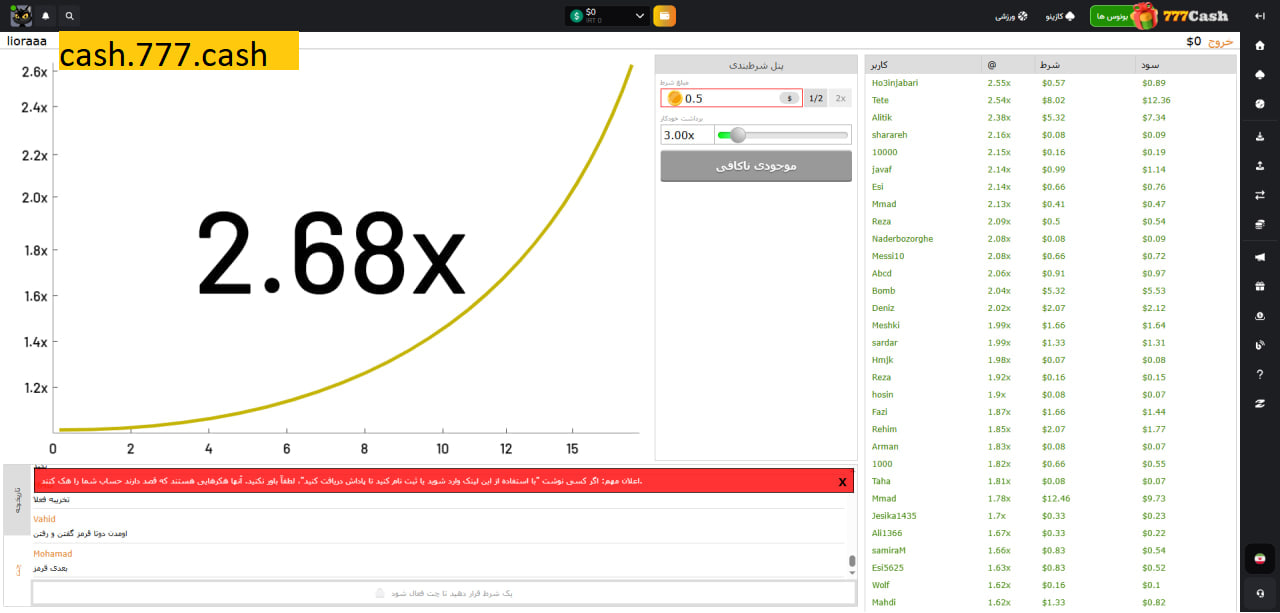The image size is (1280, 613).
Task: Click the megaphone announcements icon
Action: 1260,257
